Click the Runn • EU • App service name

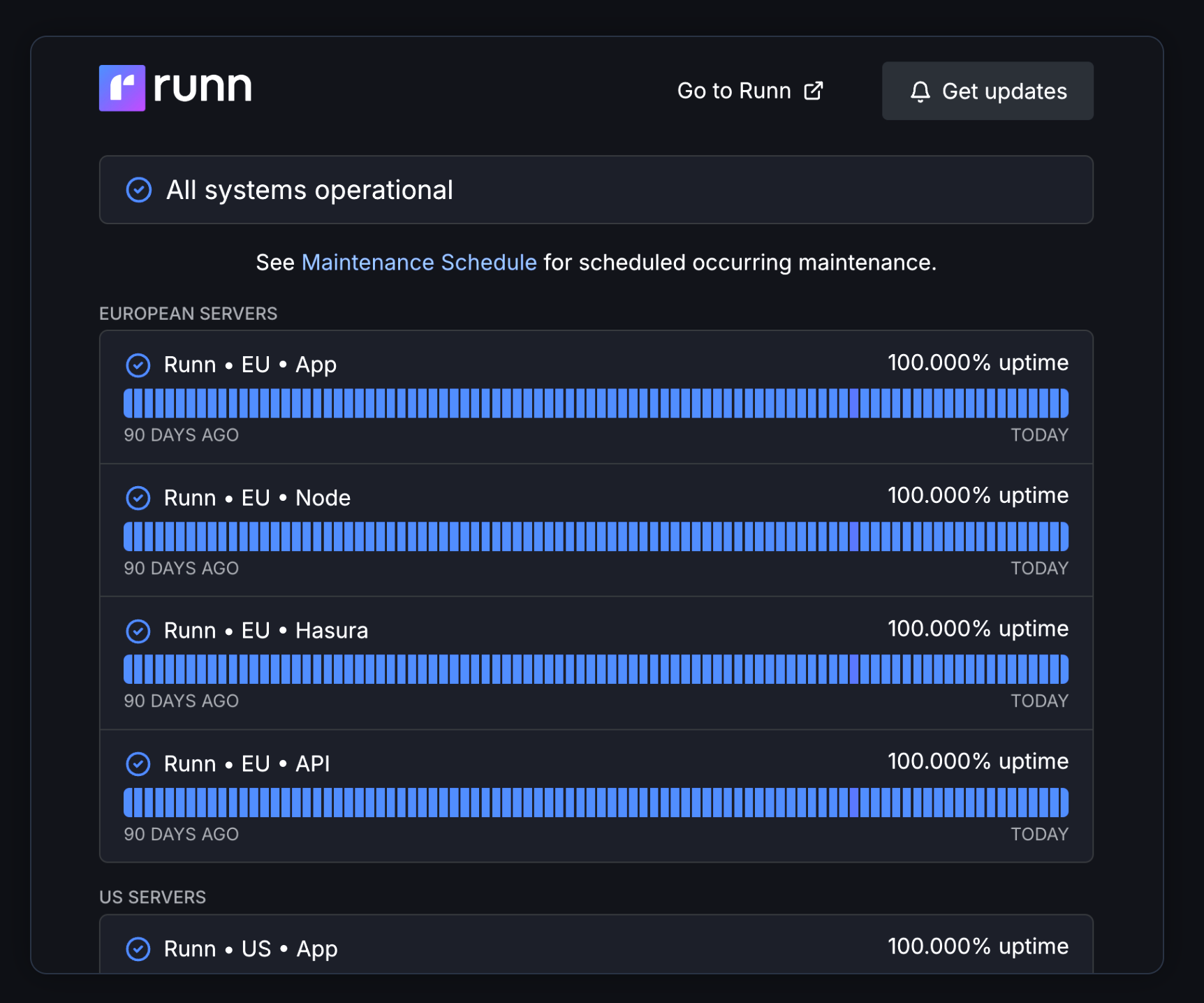(x=250, y=365)
